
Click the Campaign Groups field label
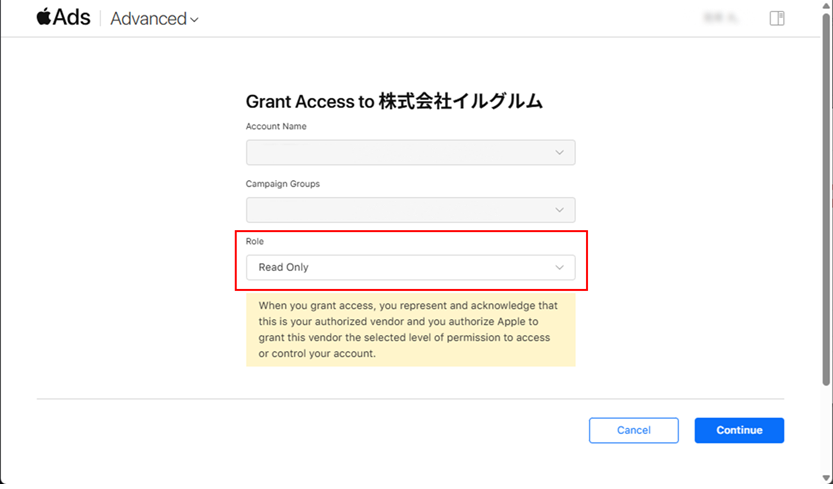[283, 184]
